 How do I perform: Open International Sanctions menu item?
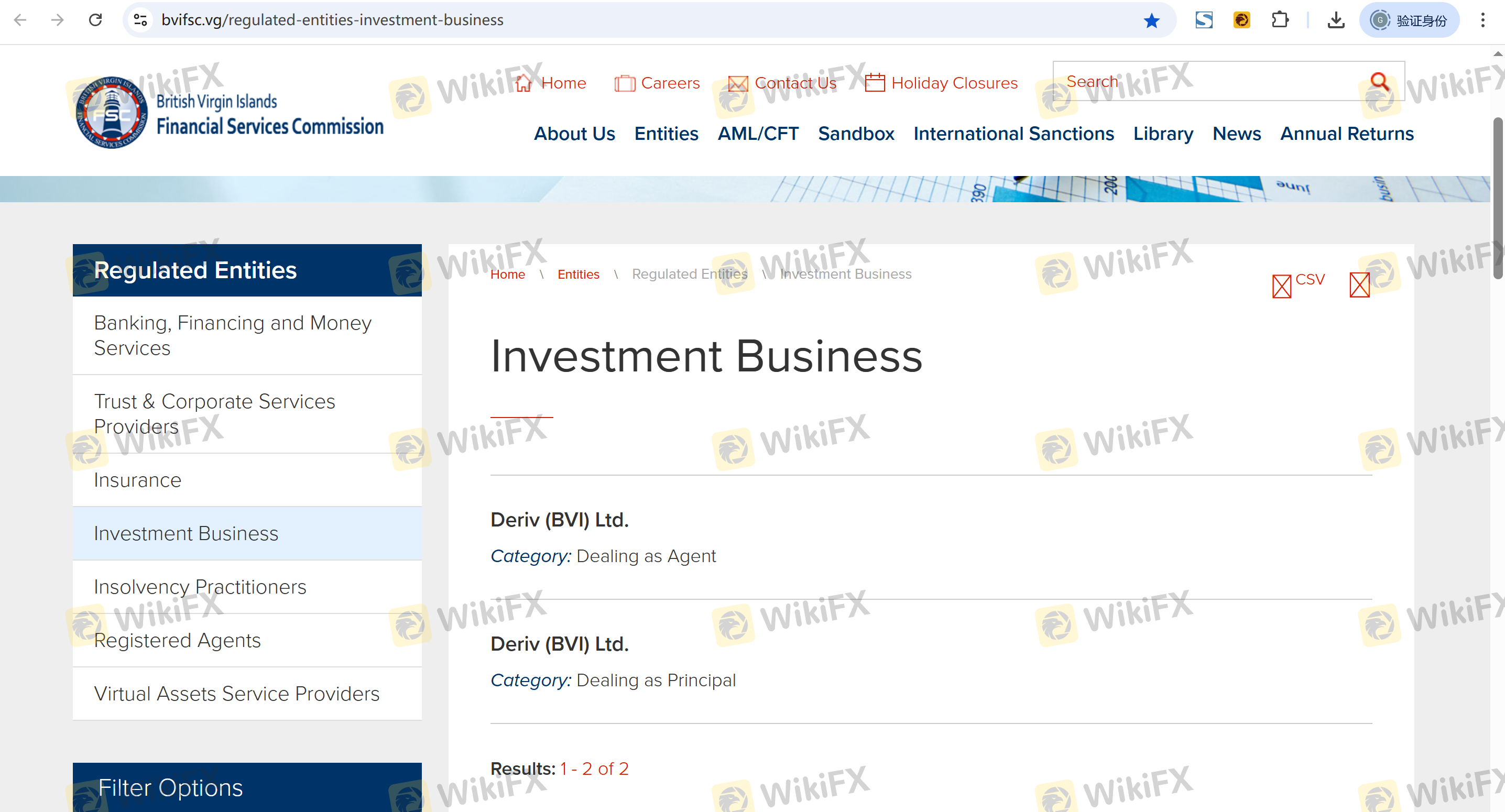click(1013, 134)
